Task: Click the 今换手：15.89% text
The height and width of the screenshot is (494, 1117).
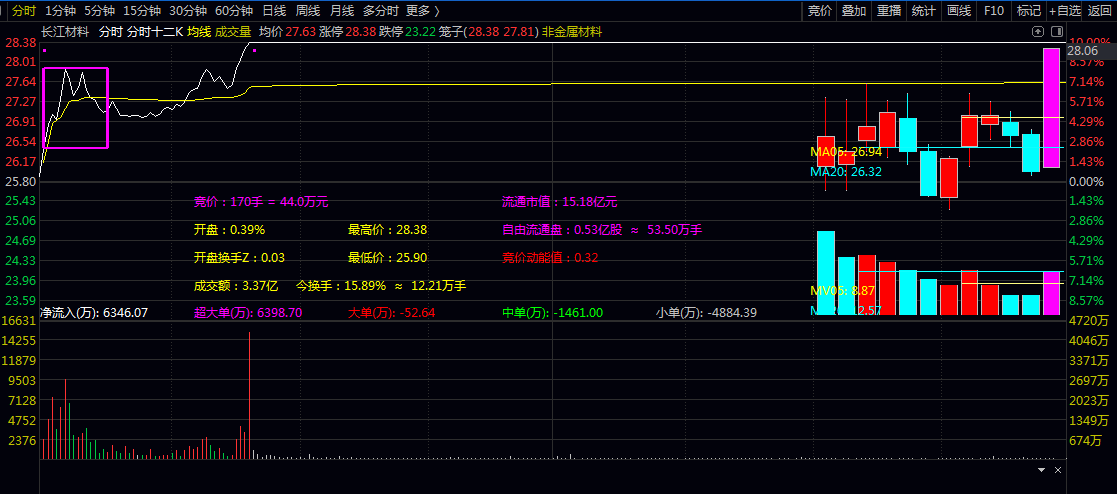Action: pos(341,286)
